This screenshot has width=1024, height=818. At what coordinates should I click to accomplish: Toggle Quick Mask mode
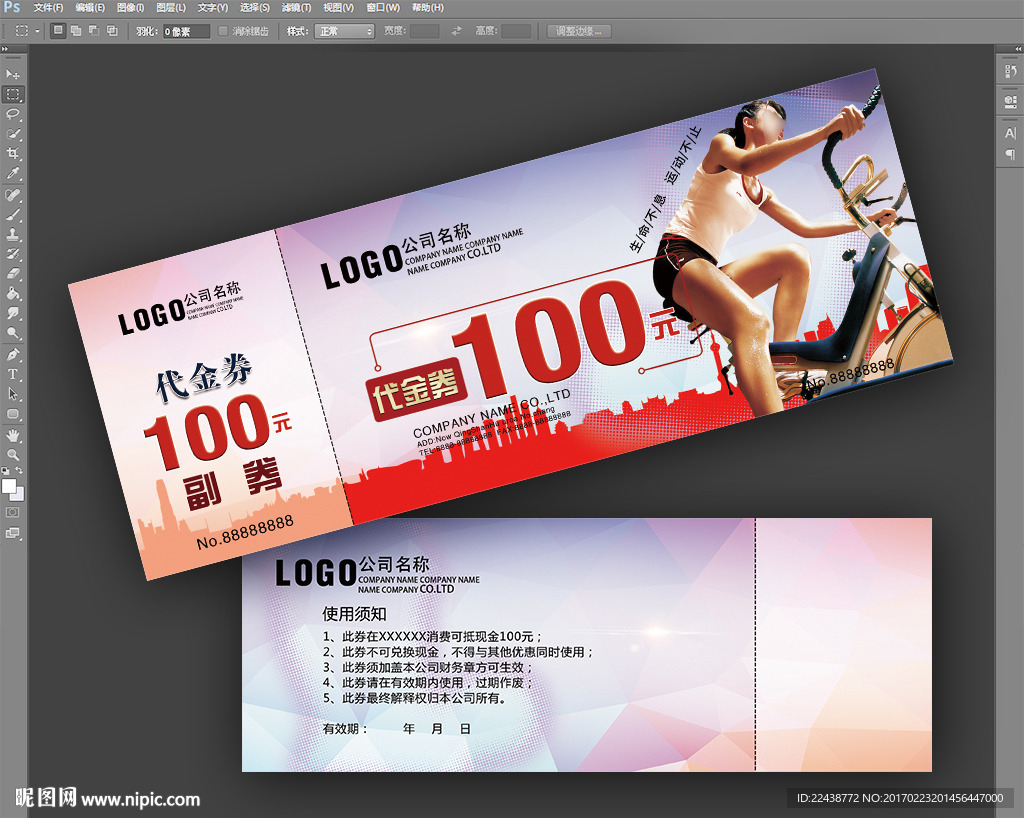pos(12,512)
